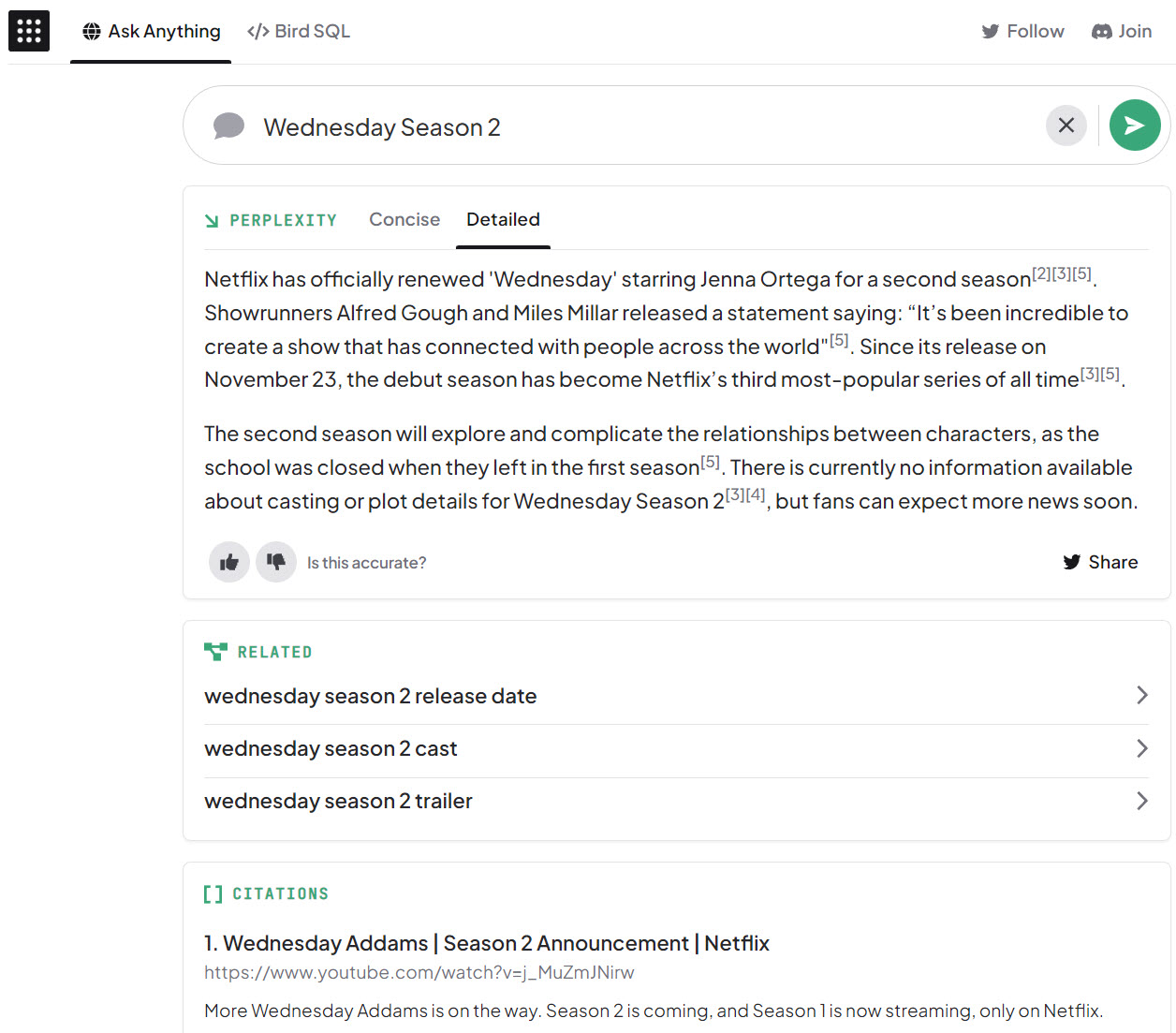Click the Twitter bird icon beside Share

pos(1072,562)
